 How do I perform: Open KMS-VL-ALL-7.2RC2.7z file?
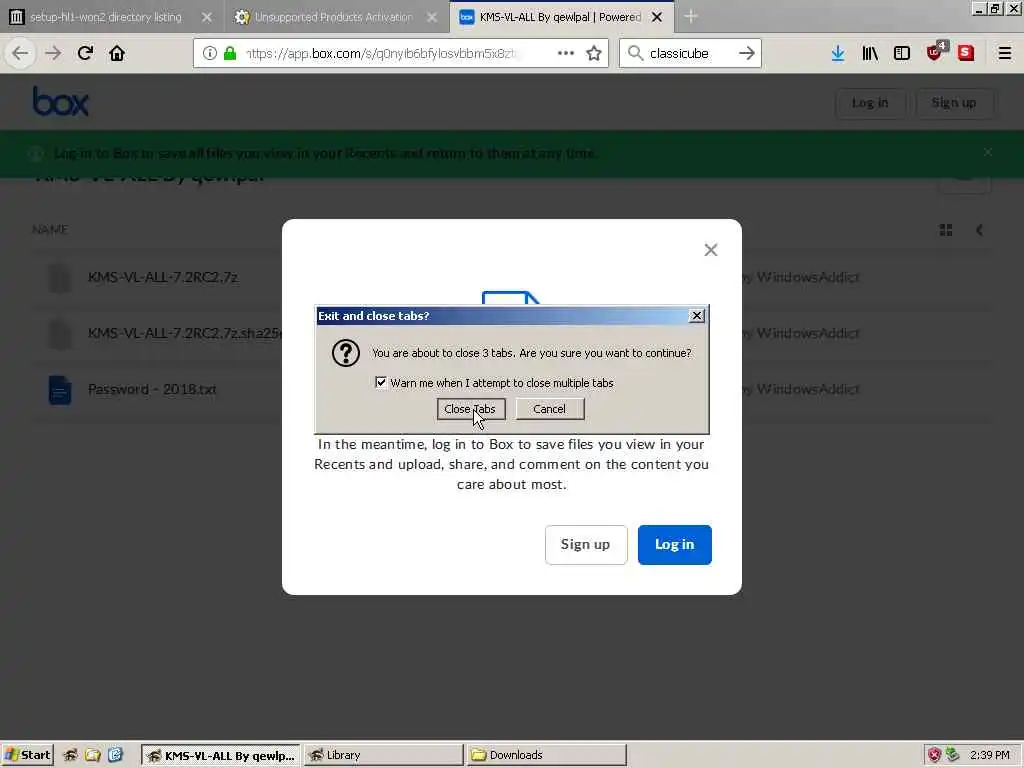click(163, 277)
